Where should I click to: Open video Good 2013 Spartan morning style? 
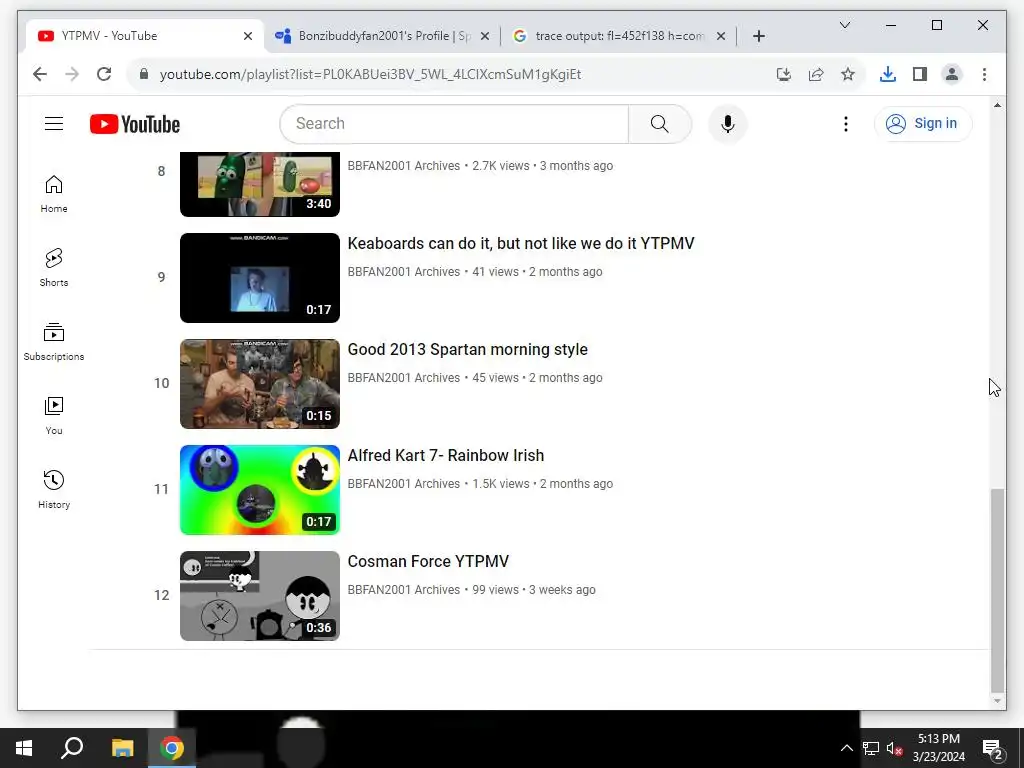click(468, 349)
